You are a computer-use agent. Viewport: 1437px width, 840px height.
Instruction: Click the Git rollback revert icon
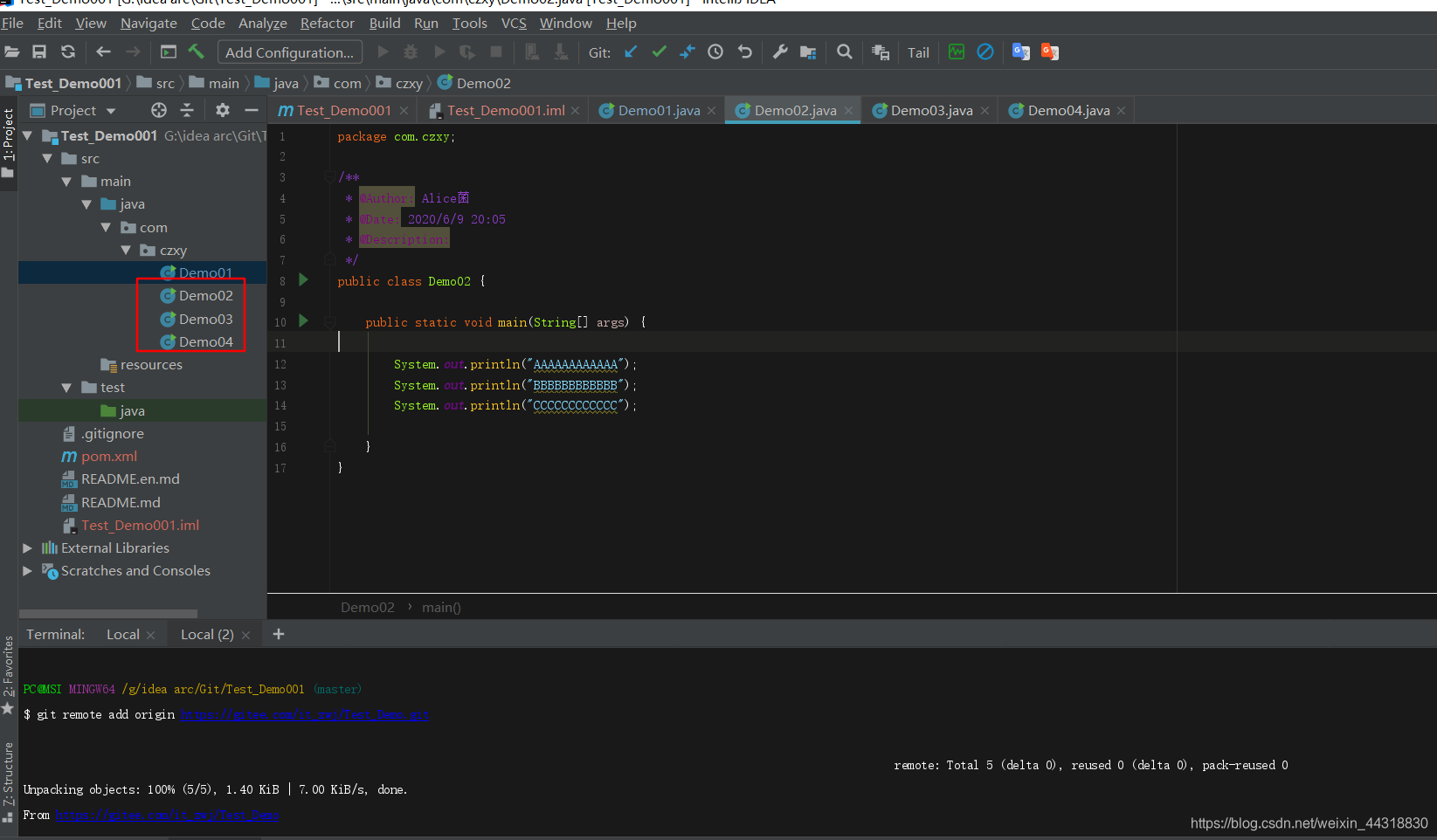click(744, 52)
